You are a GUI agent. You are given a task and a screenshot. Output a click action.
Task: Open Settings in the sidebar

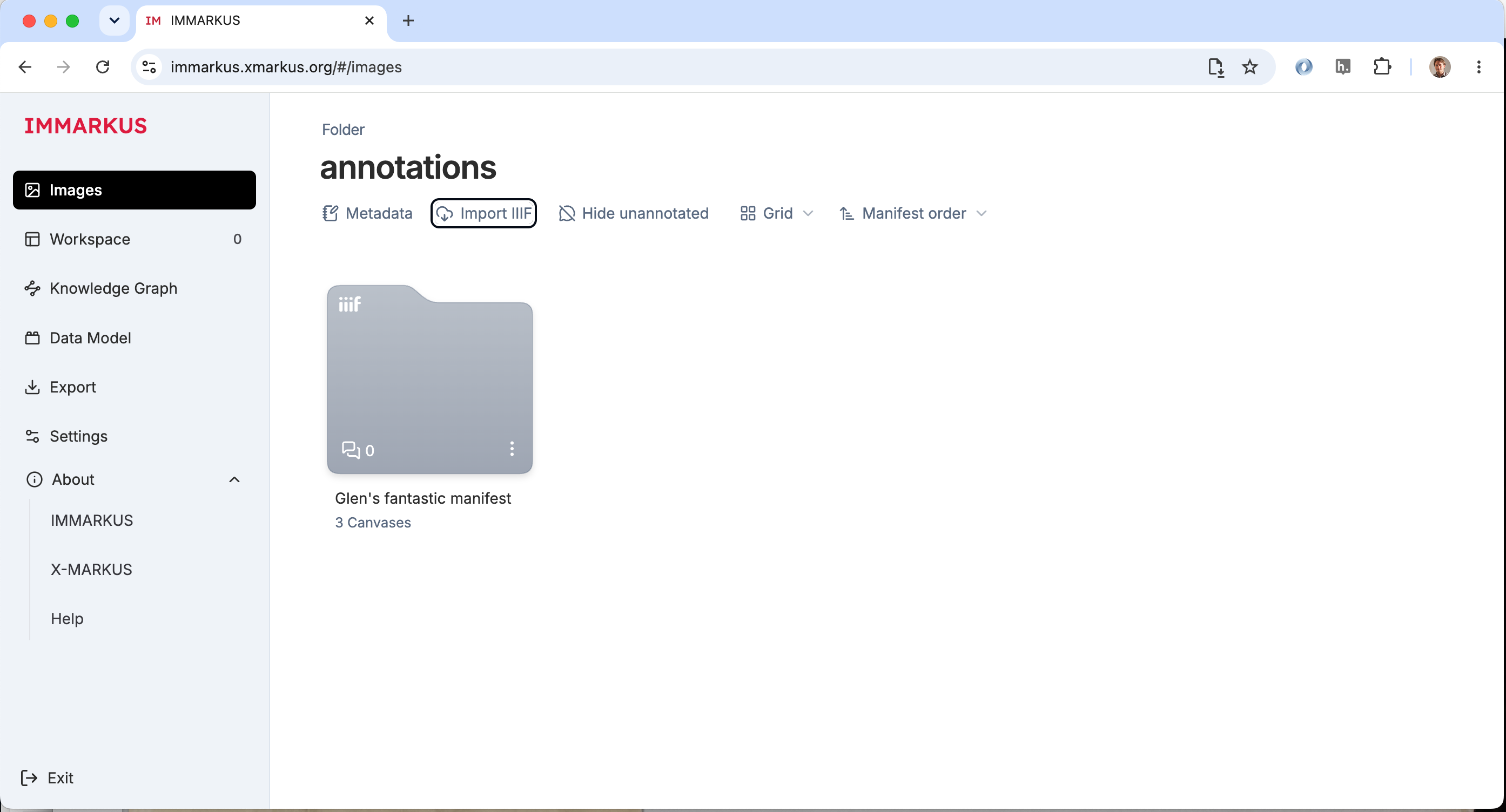pyautogui.click(x=134, y=436)
